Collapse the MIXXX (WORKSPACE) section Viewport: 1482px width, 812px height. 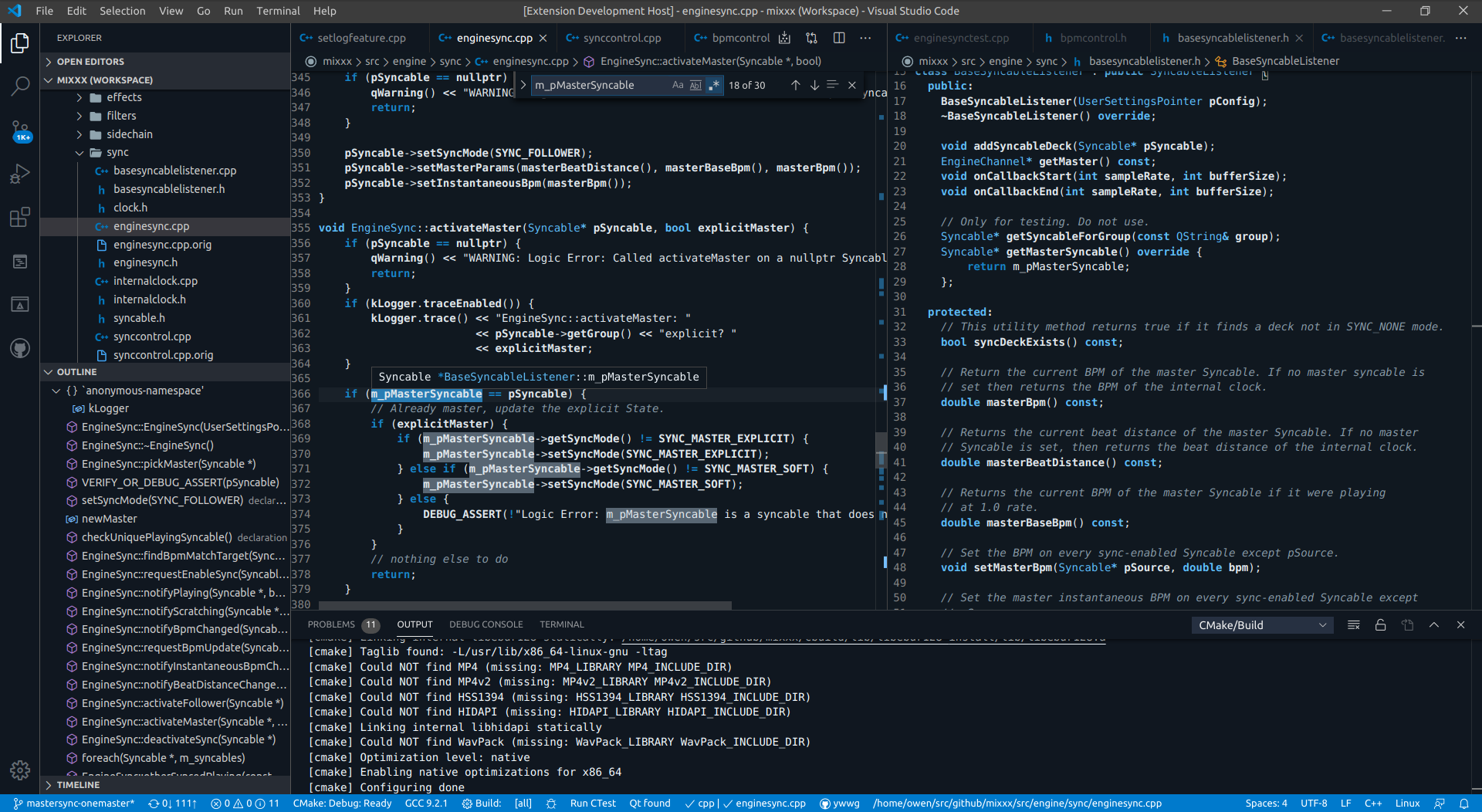[x=164, y=80]
